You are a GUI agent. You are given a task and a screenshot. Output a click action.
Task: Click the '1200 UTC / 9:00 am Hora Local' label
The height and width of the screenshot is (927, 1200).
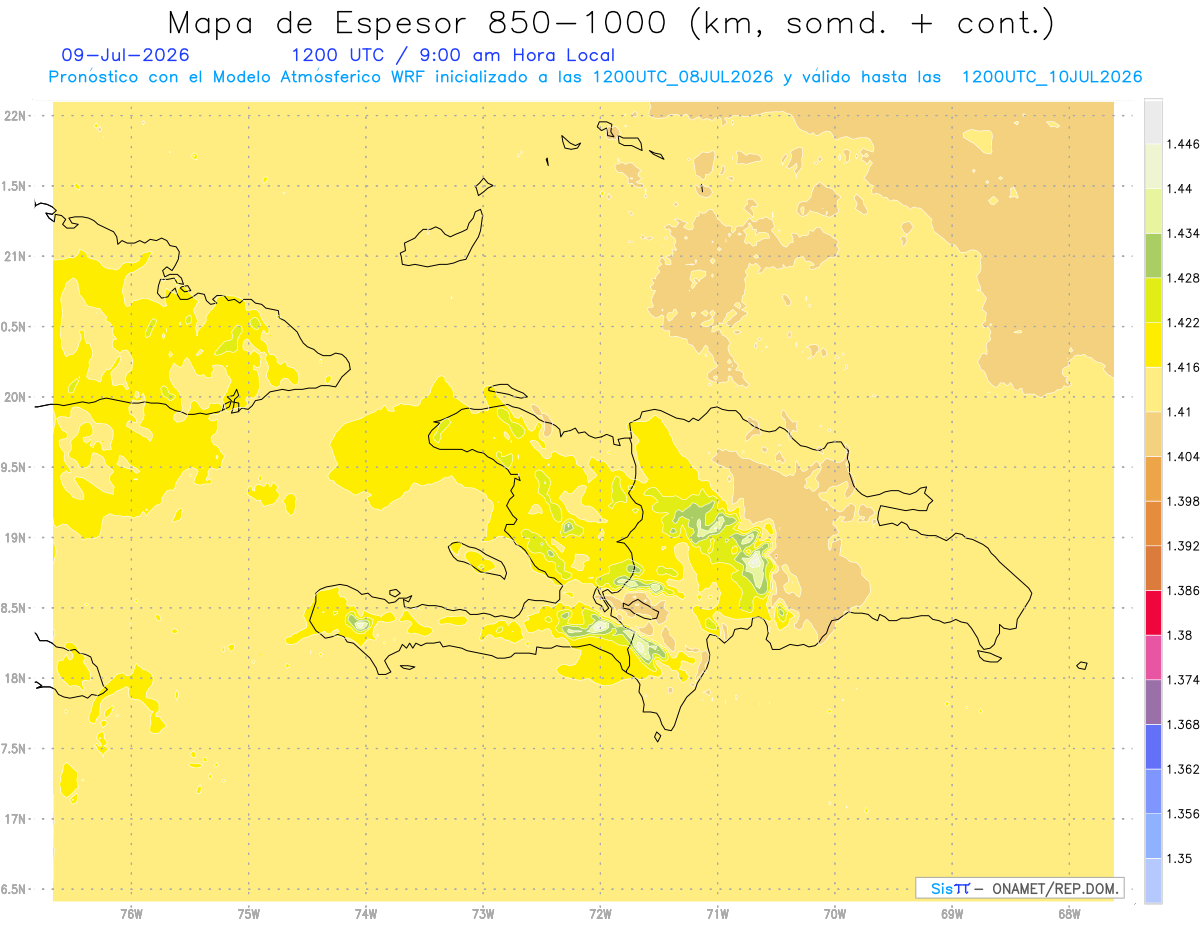(453, 56)
